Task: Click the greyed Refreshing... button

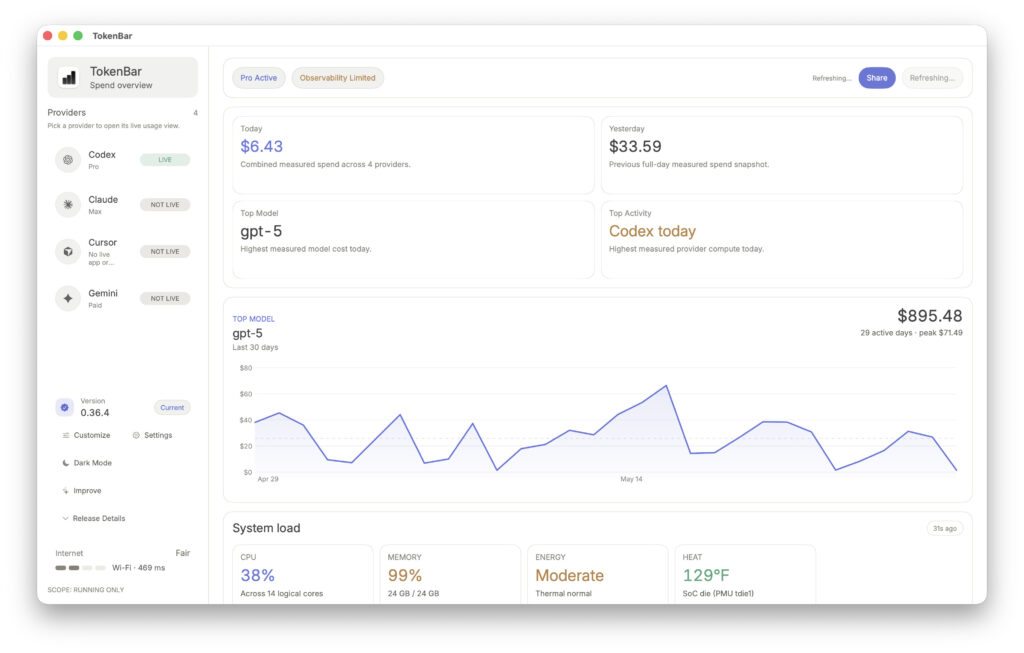Action: click(931, 78)
